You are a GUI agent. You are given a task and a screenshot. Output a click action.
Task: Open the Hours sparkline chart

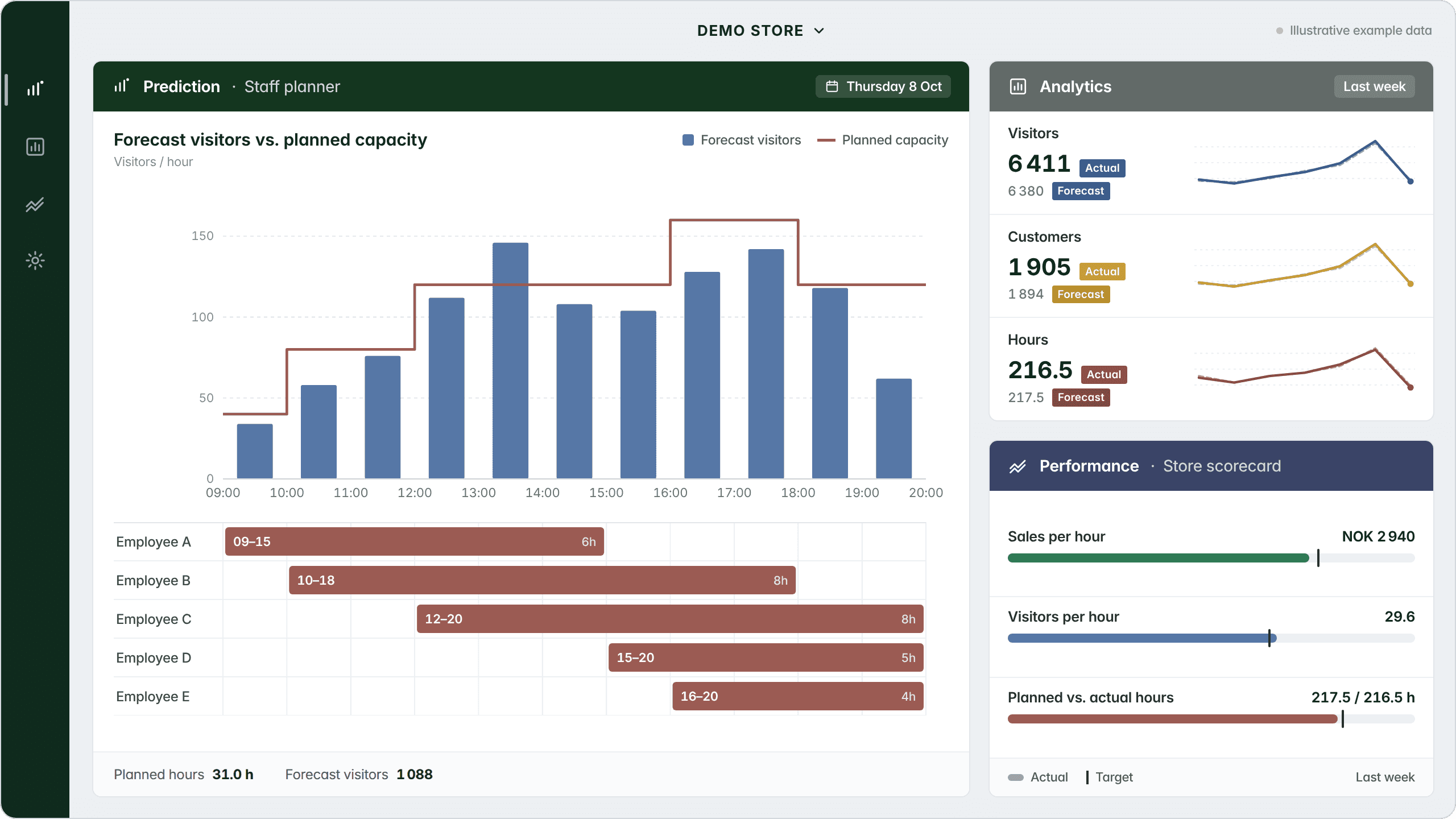click(1305, 369)
